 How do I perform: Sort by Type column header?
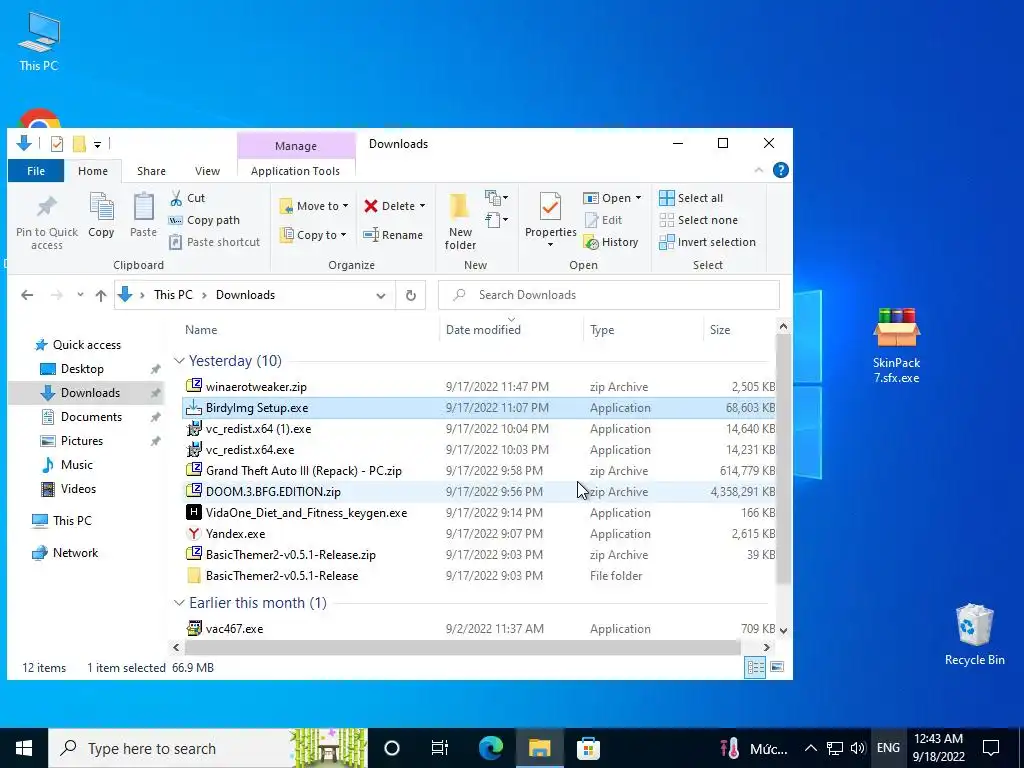click(x=643, y=330)
